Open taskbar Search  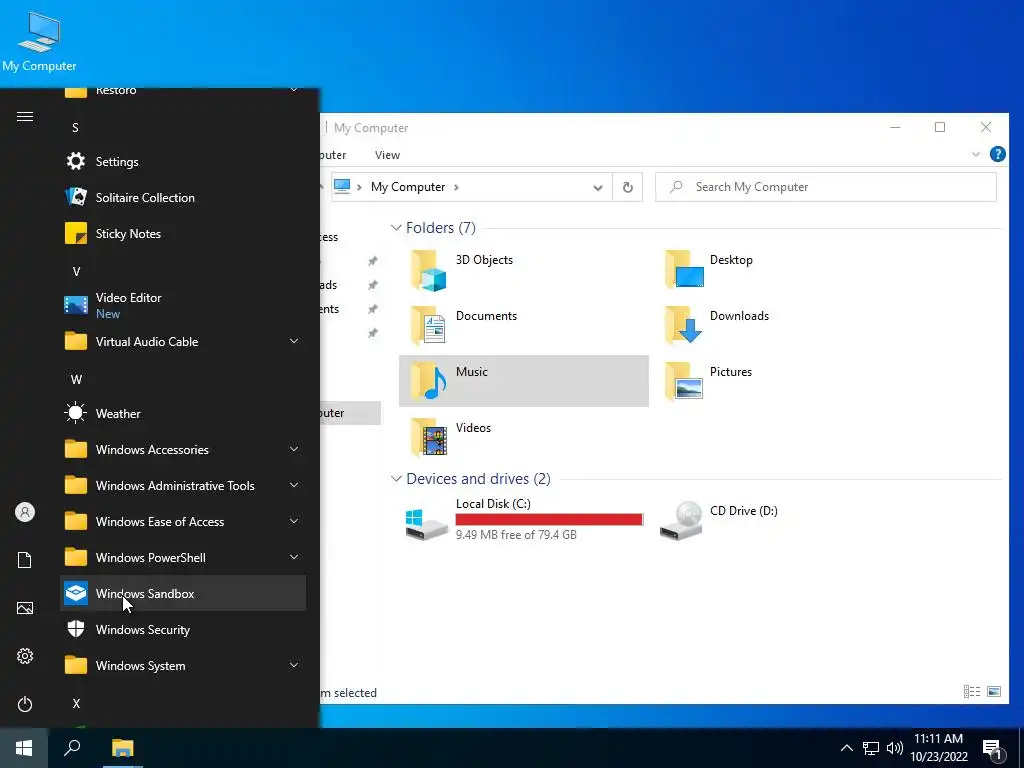tap(72, 748)
